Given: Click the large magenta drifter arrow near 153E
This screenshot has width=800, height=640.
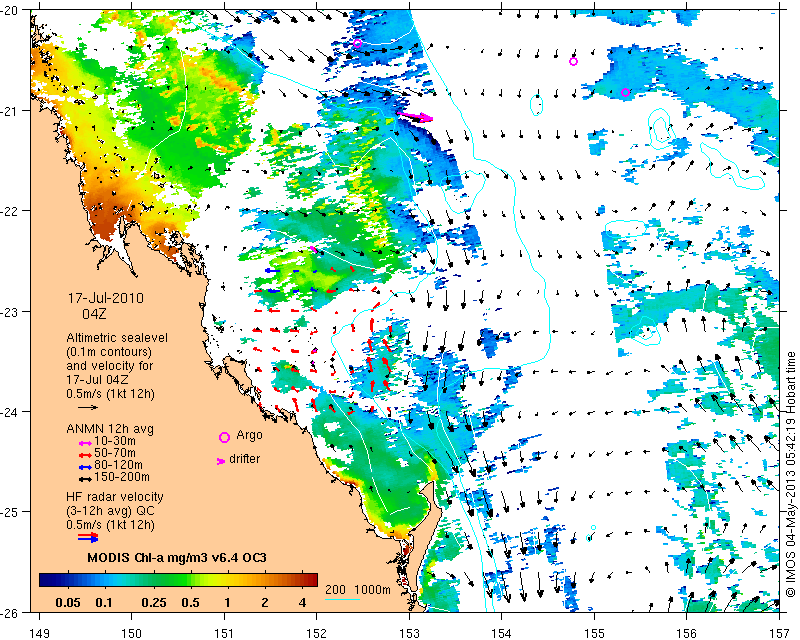Looking at the screenshot, I should pos(415,116).
